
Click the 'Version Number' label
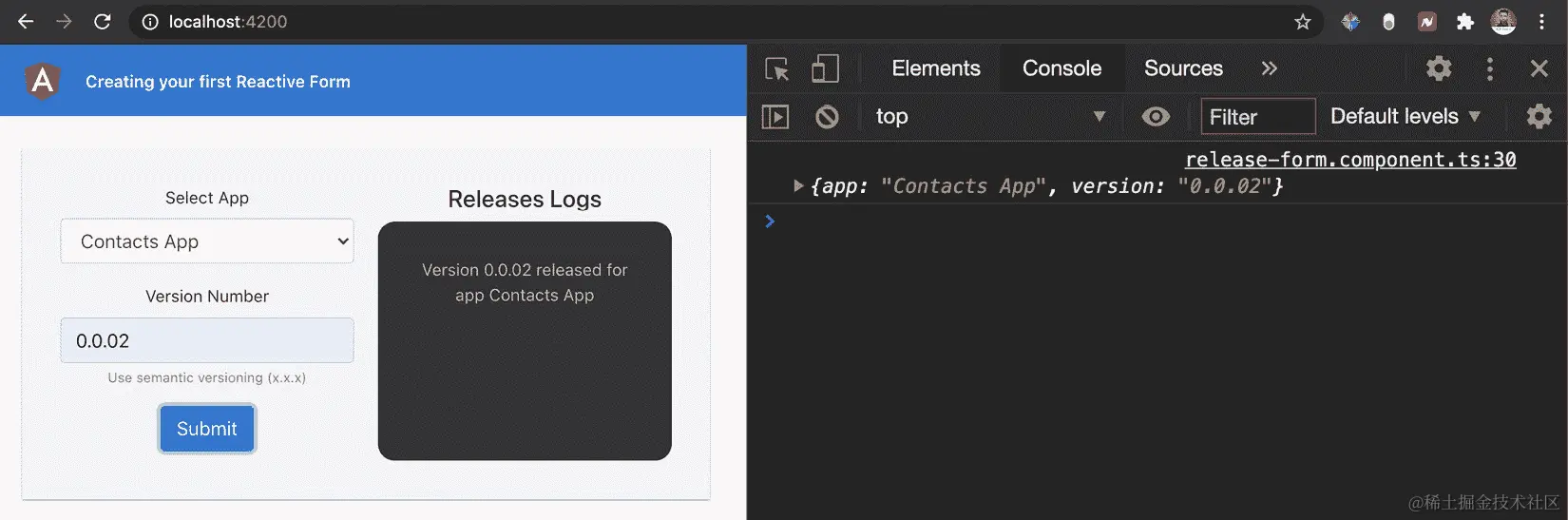[x=207, y=296]
